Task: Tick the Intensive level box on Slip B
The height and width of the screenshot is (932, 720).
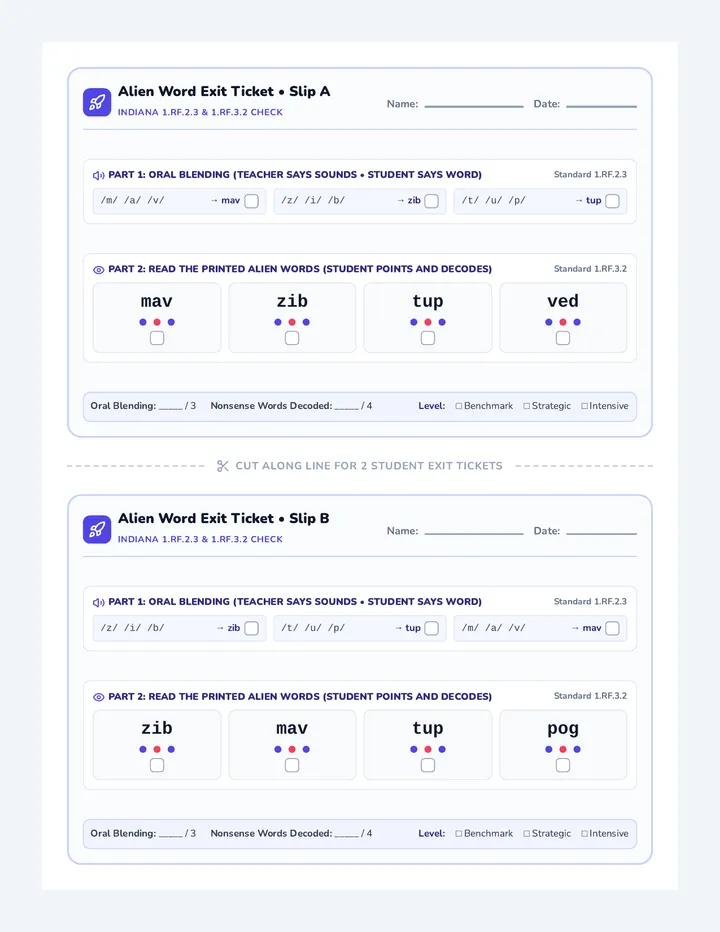Action: pos(584,833)
